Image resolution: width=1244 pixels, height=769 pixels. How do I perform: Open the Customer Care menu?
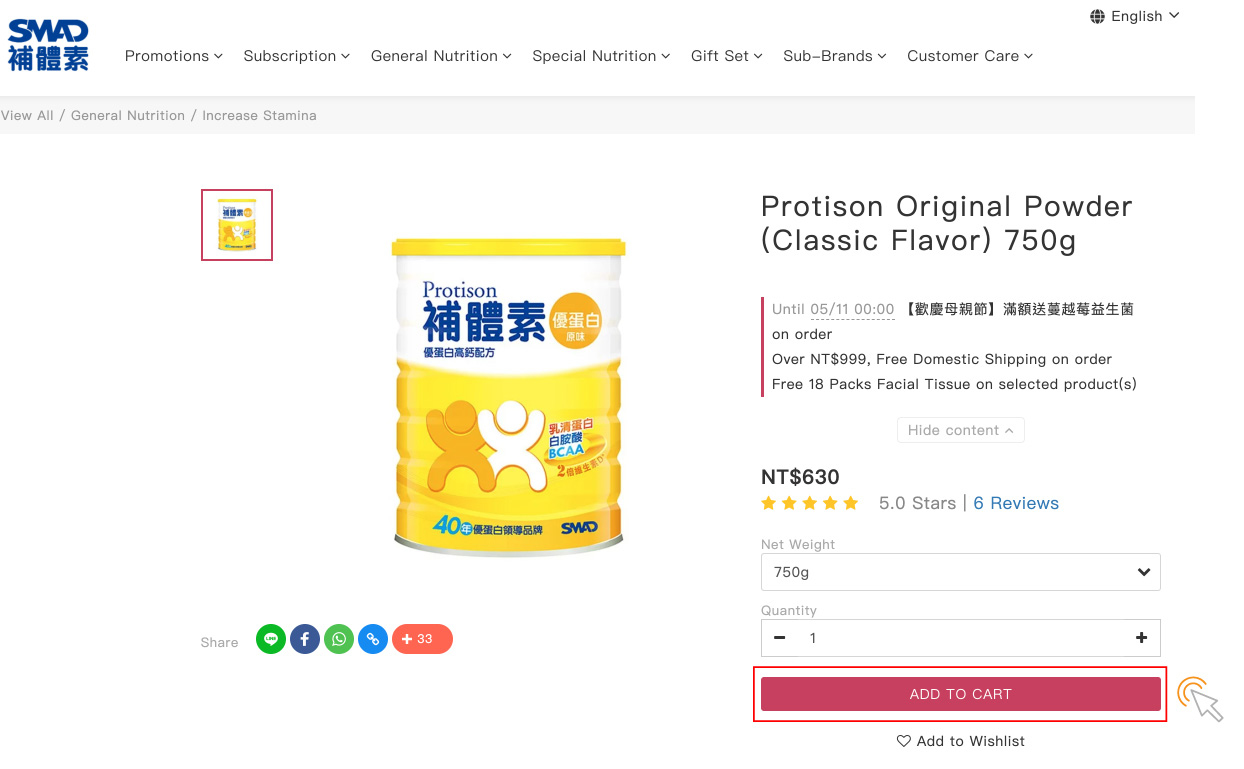click(x=969, y=56)
